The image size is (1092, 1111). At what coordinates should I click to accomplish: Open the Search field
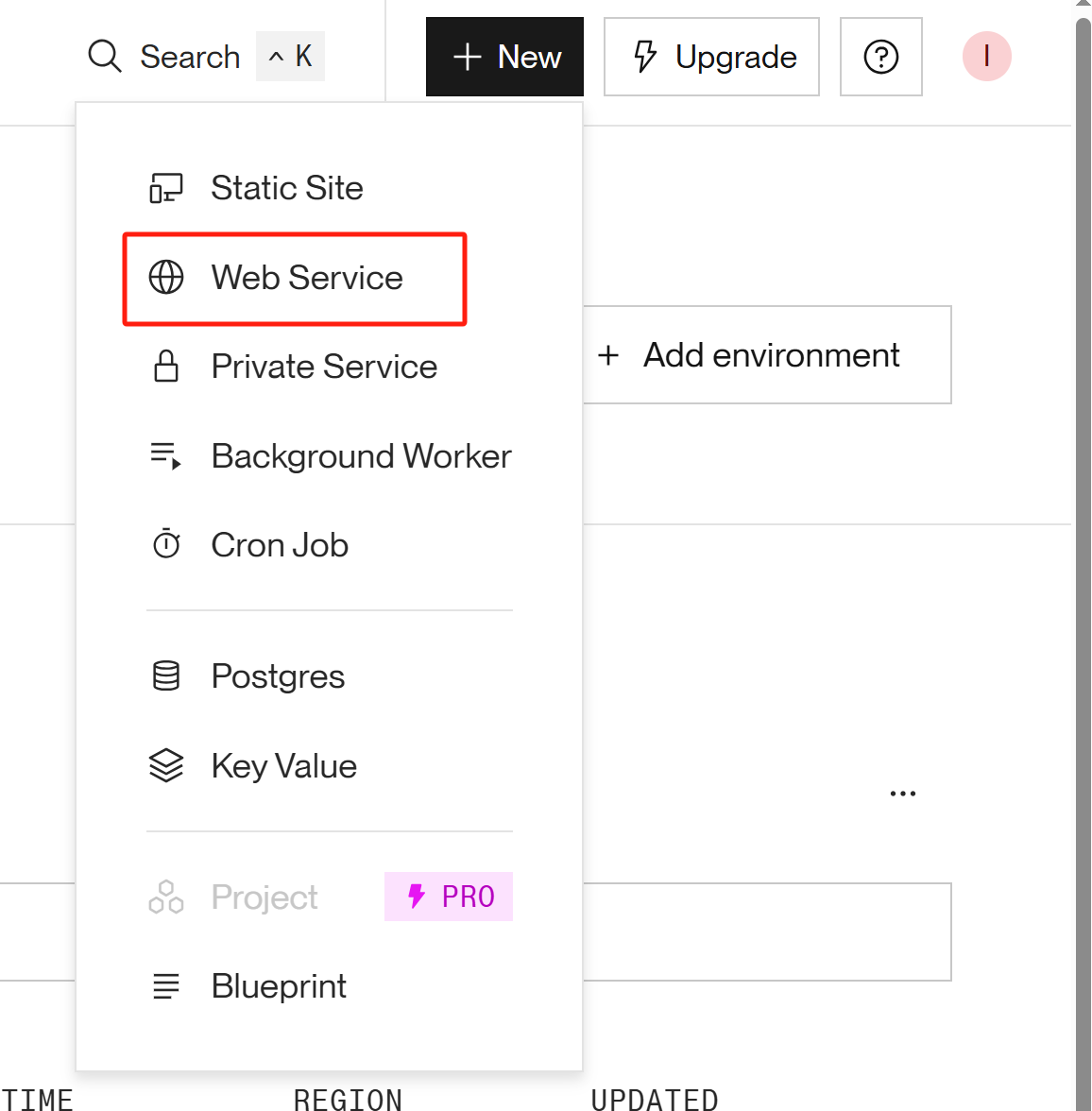pyautogui.click(x=206, y=56)
